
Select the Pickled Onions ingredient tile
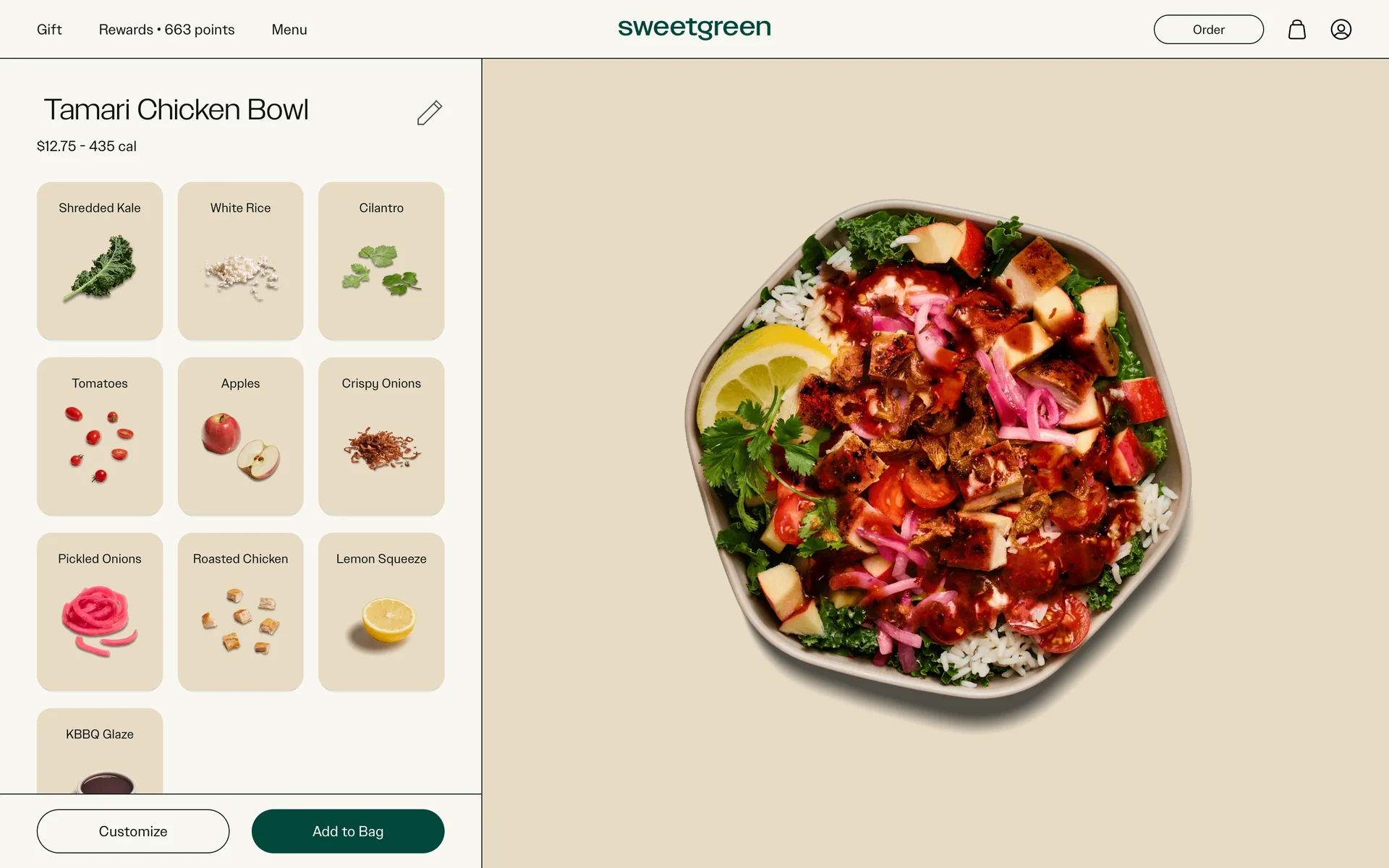tap(100, 612)
